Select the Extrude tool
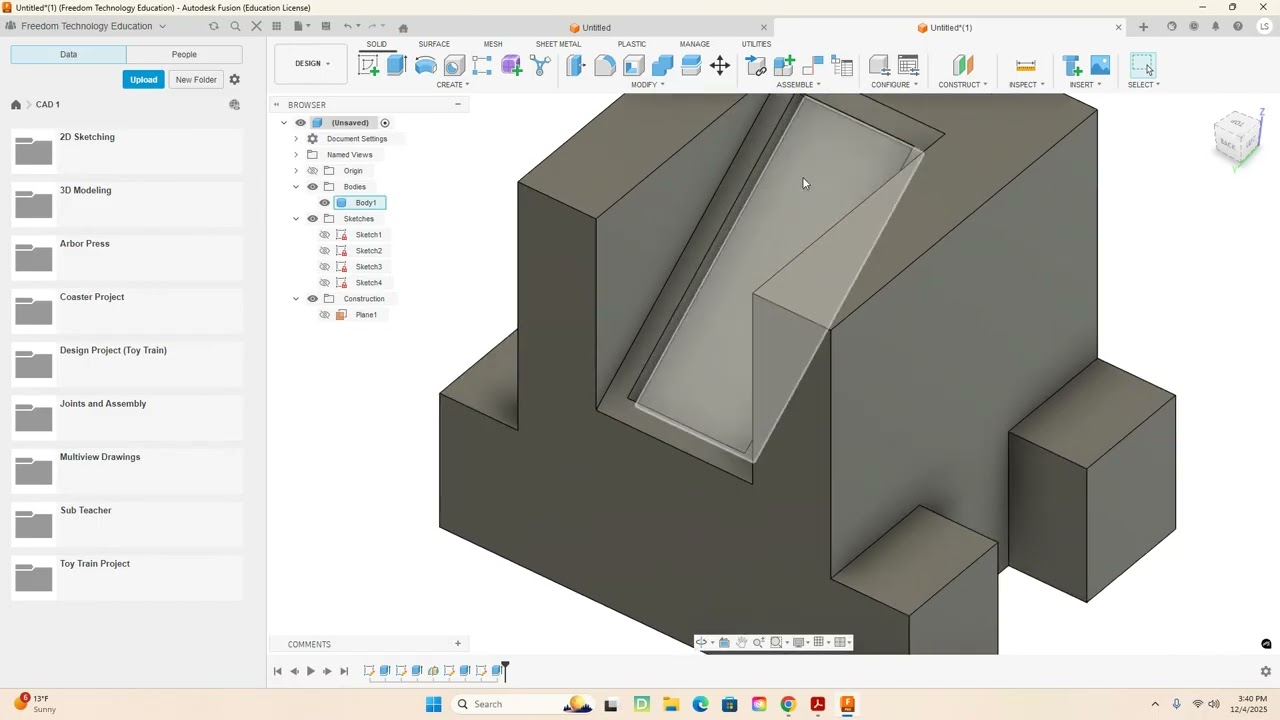The width and height of the screenshot is (1280, 720). point(396,66)
